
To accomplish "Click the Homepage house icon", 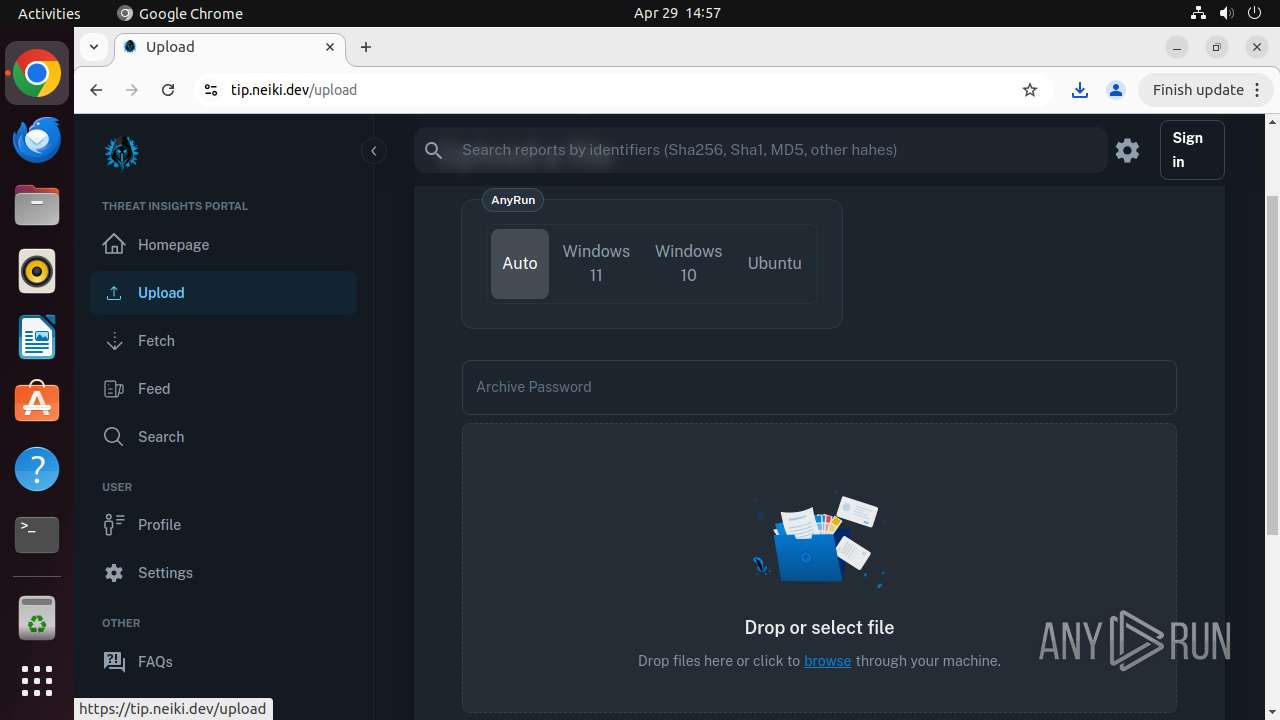I will click(114, 244).
